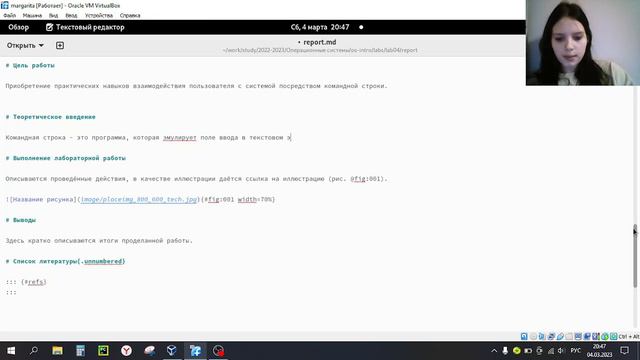640x360 pixels.
Task: Click the '::: {#refs}' line
Action: pos(26,282)
